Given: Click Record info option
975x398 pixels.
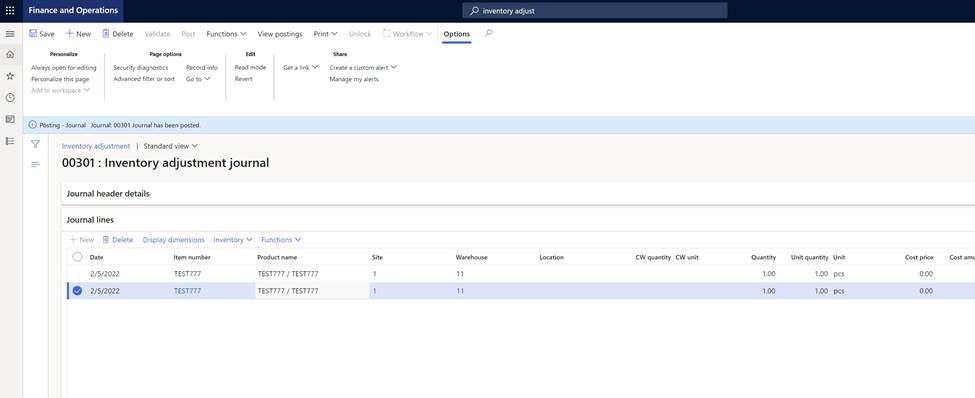Looking at the screenshot, I should pos(202,67).
